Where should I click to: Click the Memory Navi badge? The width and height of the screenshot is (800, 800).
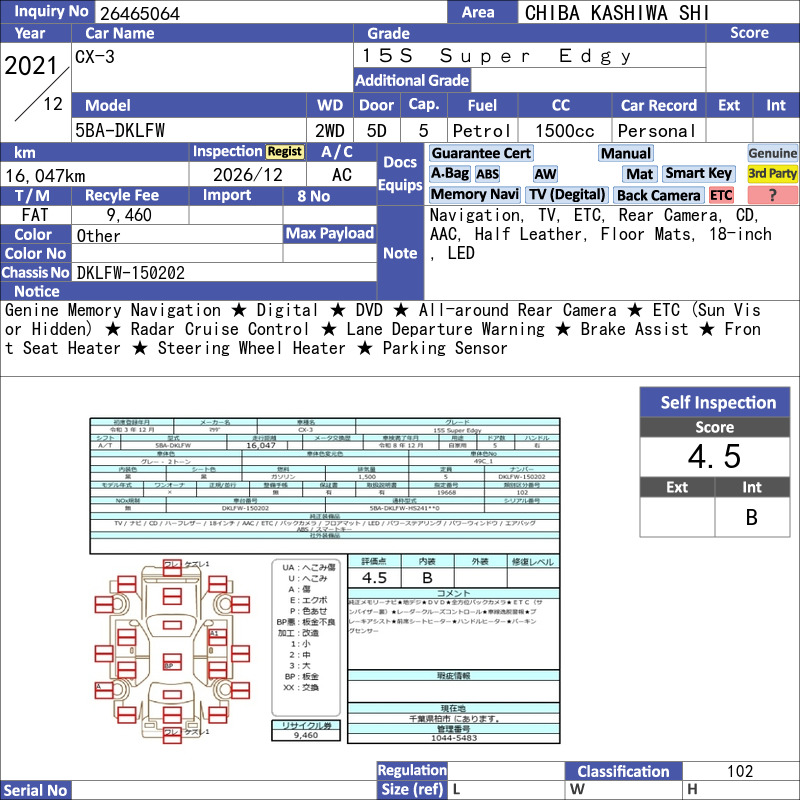[x=474, y=194]
